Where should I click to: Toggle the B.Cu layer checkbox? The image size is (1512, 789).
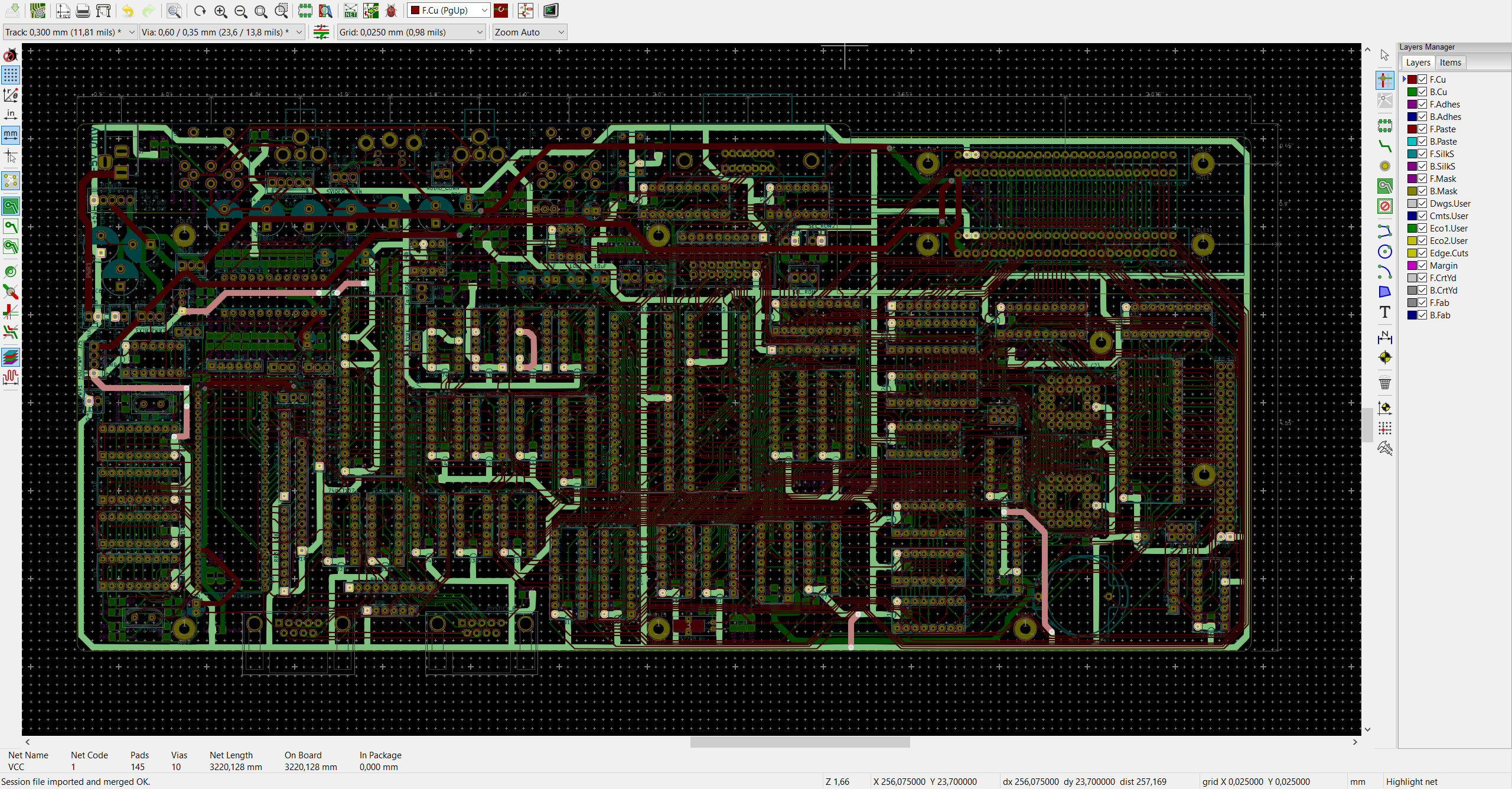click(x=1423, y=92)
